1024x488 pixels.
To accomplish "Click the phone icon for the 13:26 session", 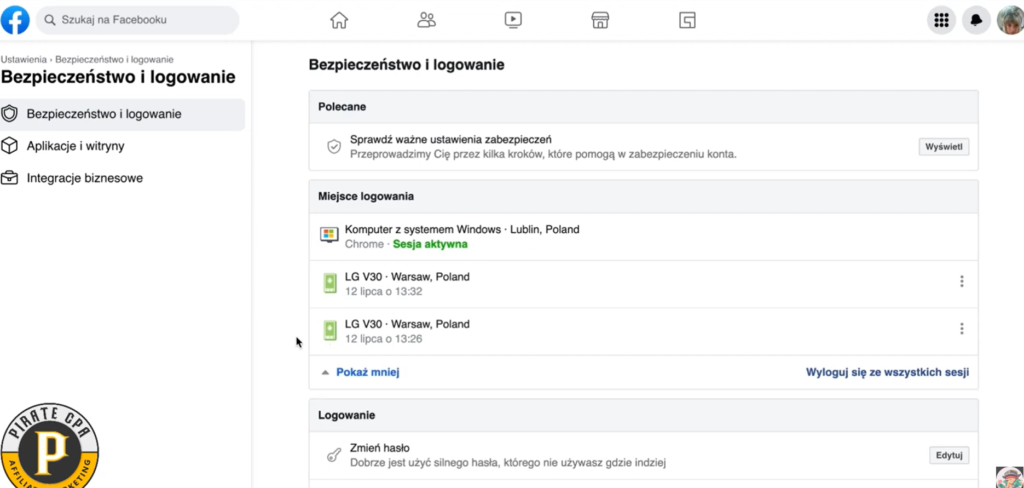I will (330, 331).
